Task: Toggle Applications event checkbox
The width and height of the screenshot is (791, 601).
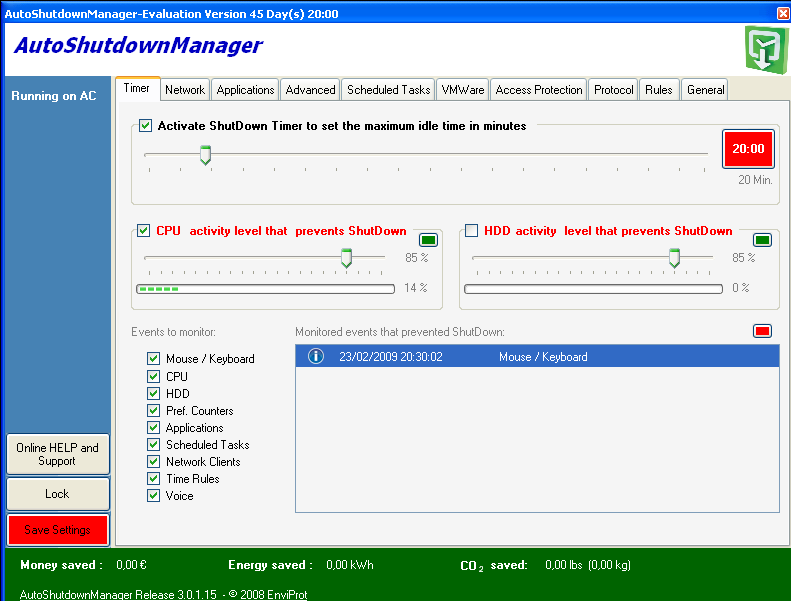Action: [154, 428]
